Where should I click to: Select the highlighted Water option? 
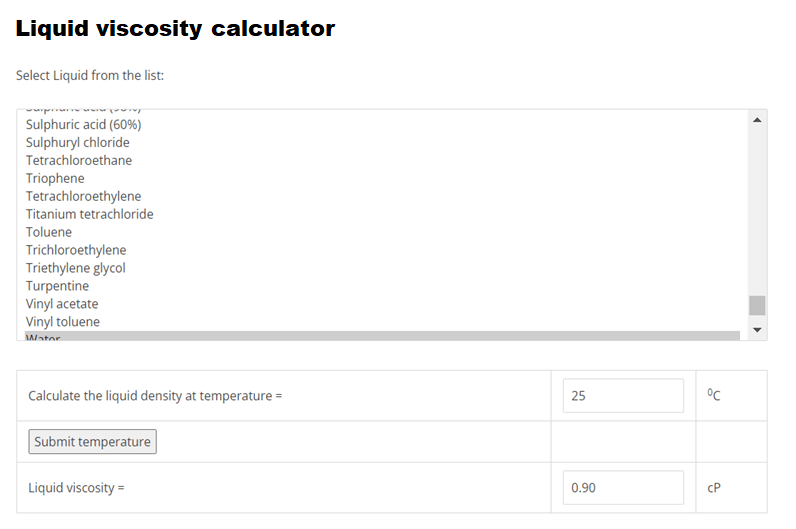tap(382, 336)
